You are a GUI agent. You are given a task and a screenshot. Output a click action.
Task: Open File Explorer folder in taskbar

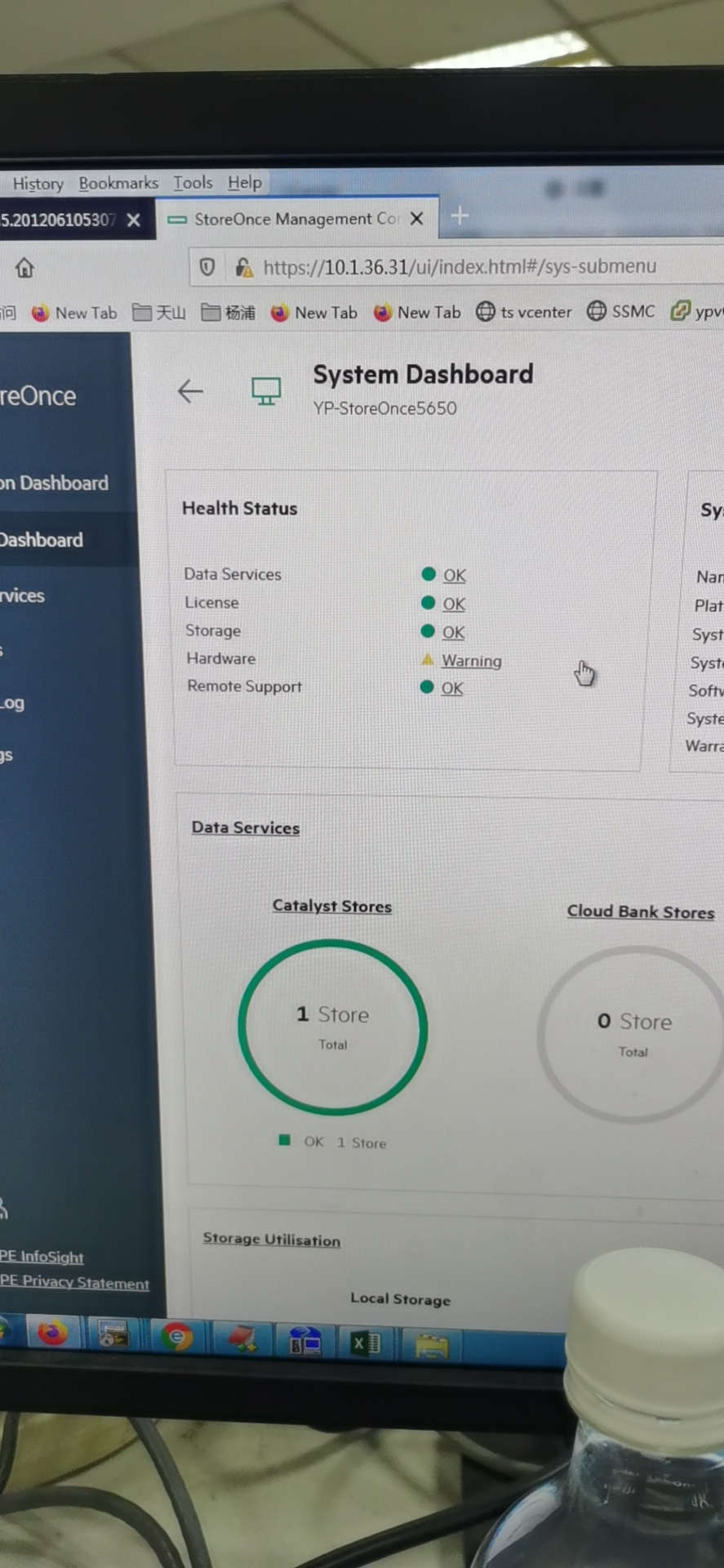click(x=432, y=1346)
